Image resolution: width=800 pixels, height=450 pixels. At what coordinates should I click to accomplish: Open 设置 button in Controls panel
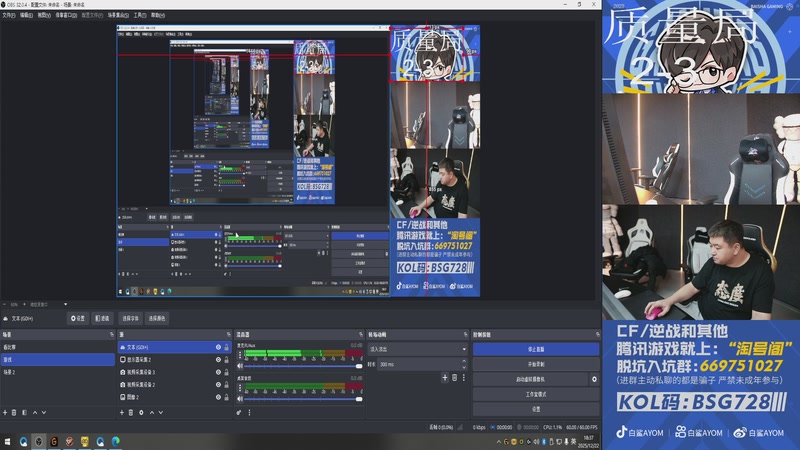click(536, 409)
